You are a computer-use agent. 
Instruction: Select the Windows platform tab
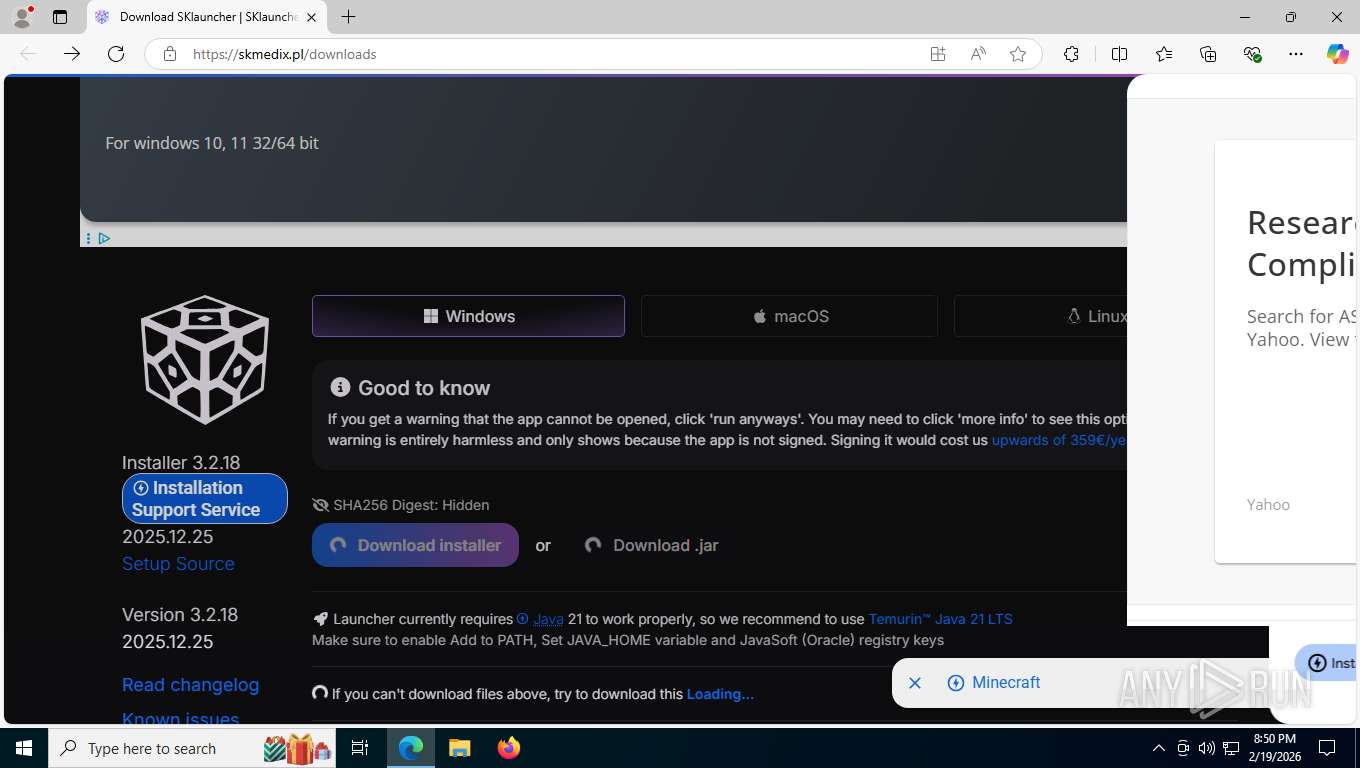[468, 316]
